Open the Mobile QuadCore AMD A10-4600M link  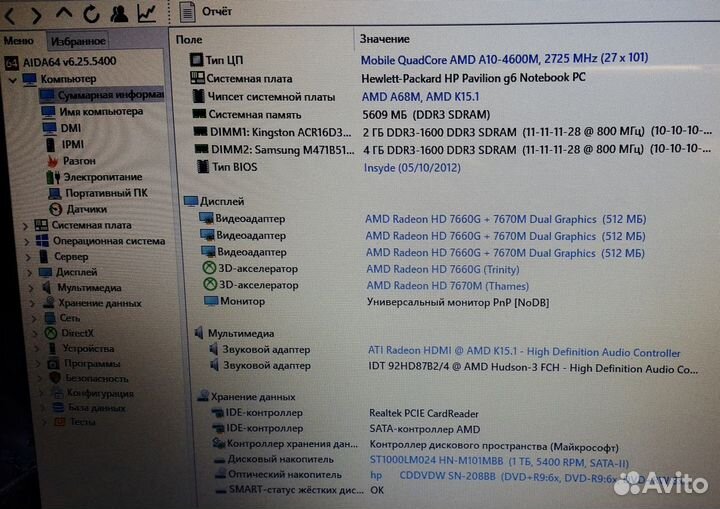click(504, 59)
